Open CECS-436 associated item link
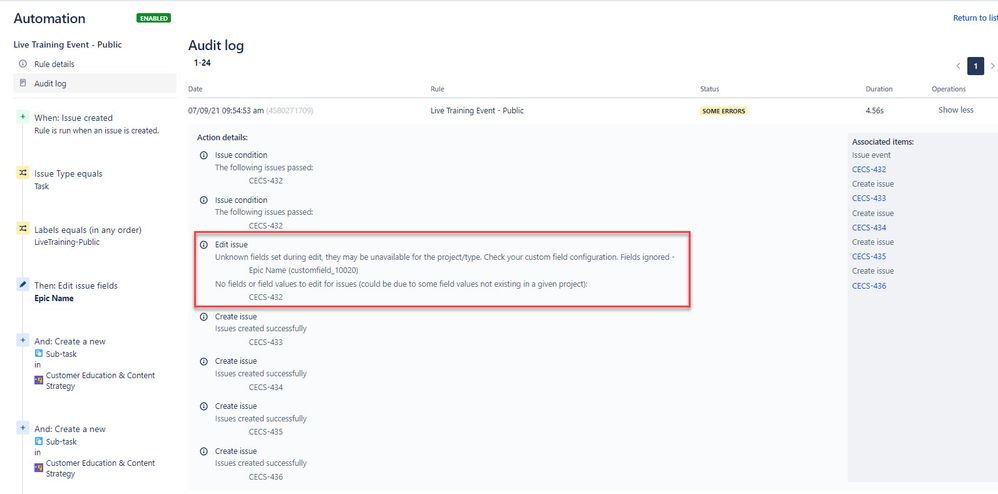Image resolution: width=998 pixels, height=494 pixels. click(x=869, y=286)
